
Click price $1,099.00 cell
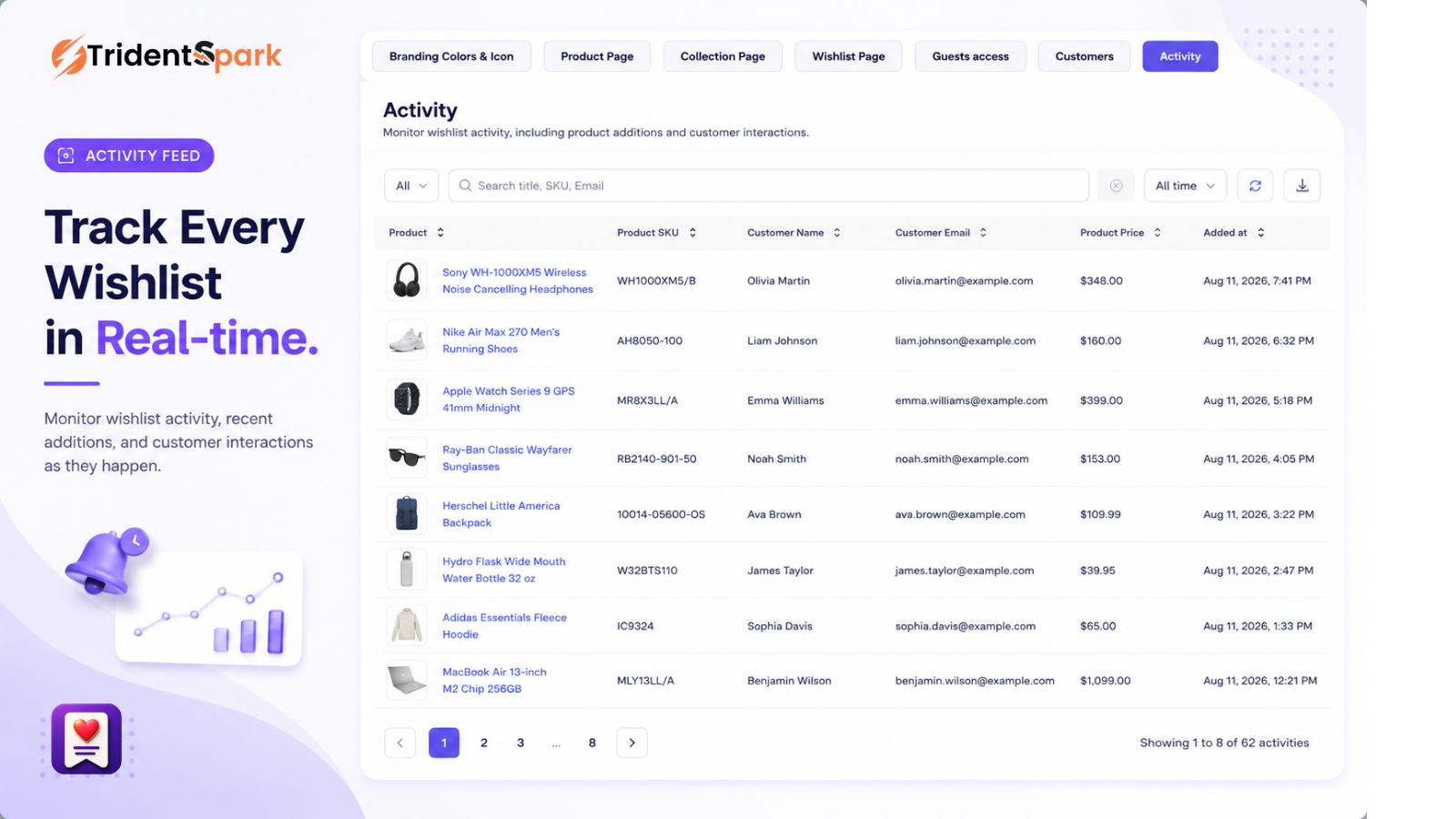[x=1106, y=681]
